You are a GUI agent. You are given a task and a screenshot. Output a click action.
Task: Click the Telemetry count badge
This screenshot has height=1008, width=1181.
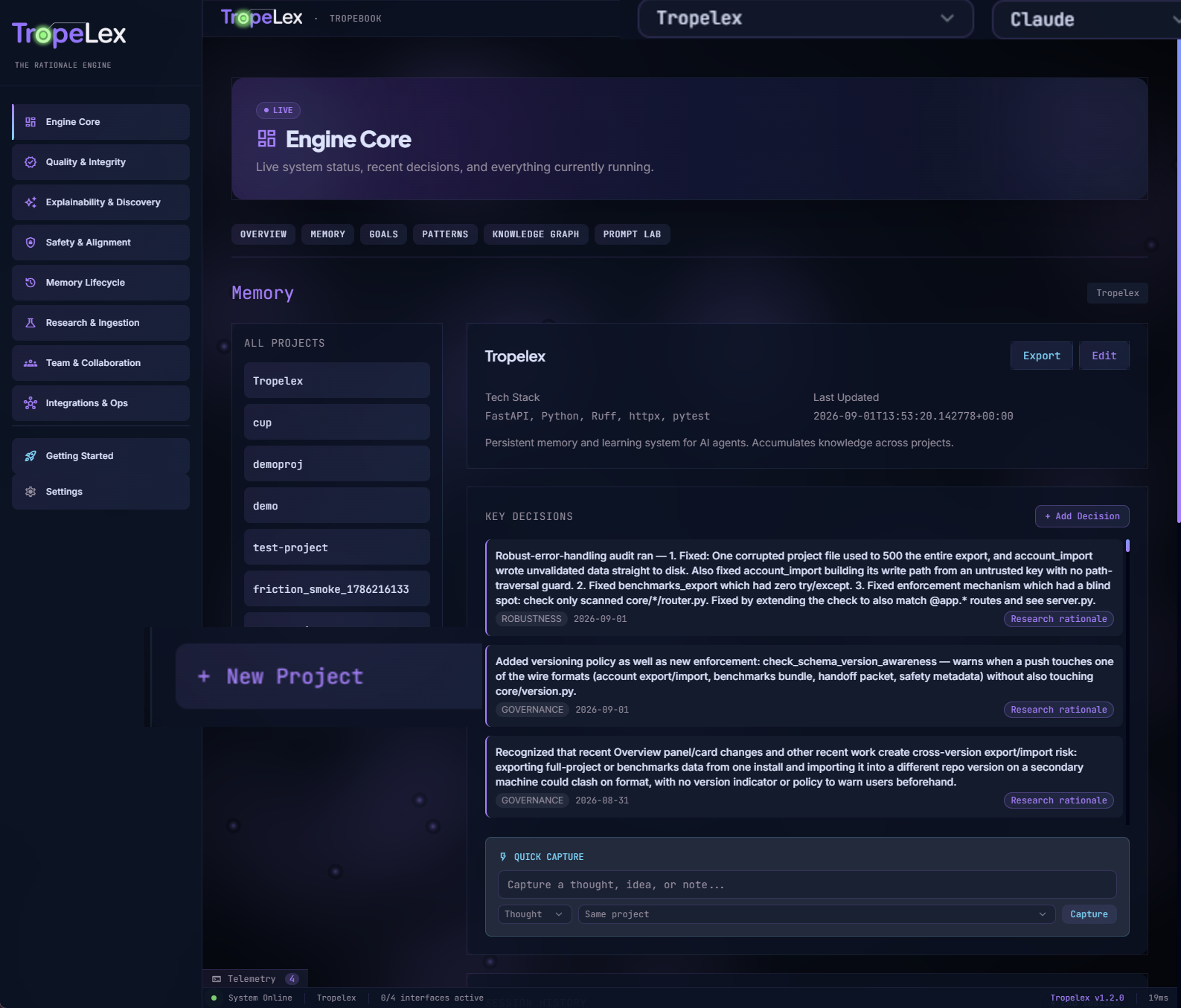[292, 979]
